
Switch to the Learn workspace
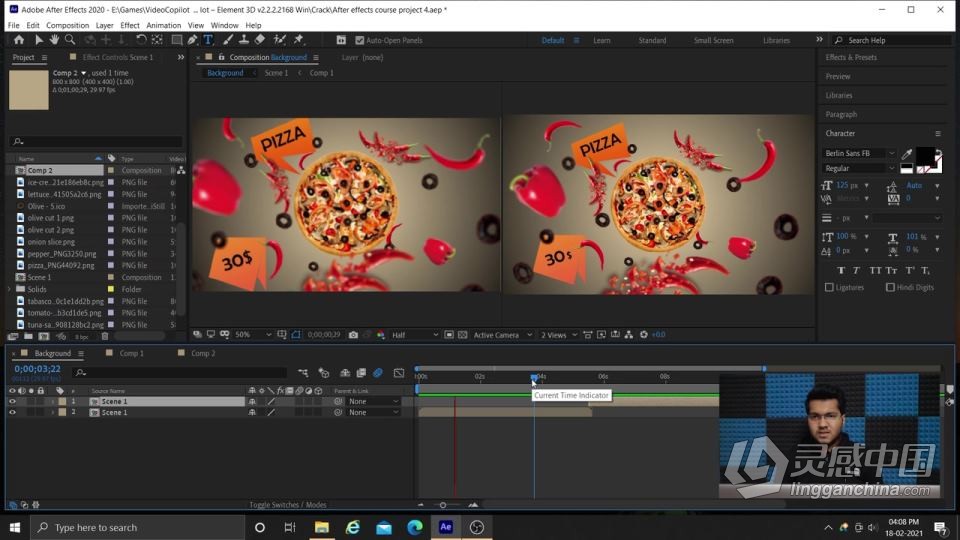click(x=601, y=40)
